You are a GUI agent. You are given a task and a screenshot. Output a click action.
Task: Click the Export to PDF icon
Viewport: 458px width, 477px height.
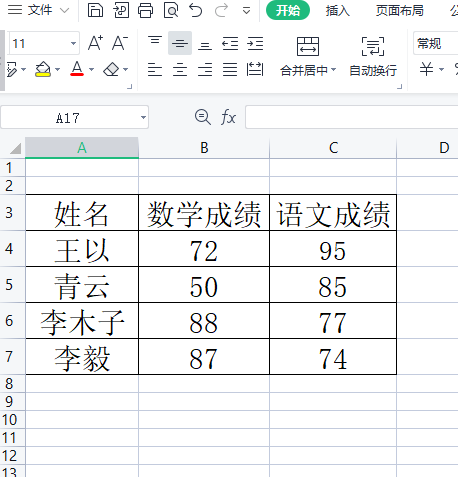(121, 10)
